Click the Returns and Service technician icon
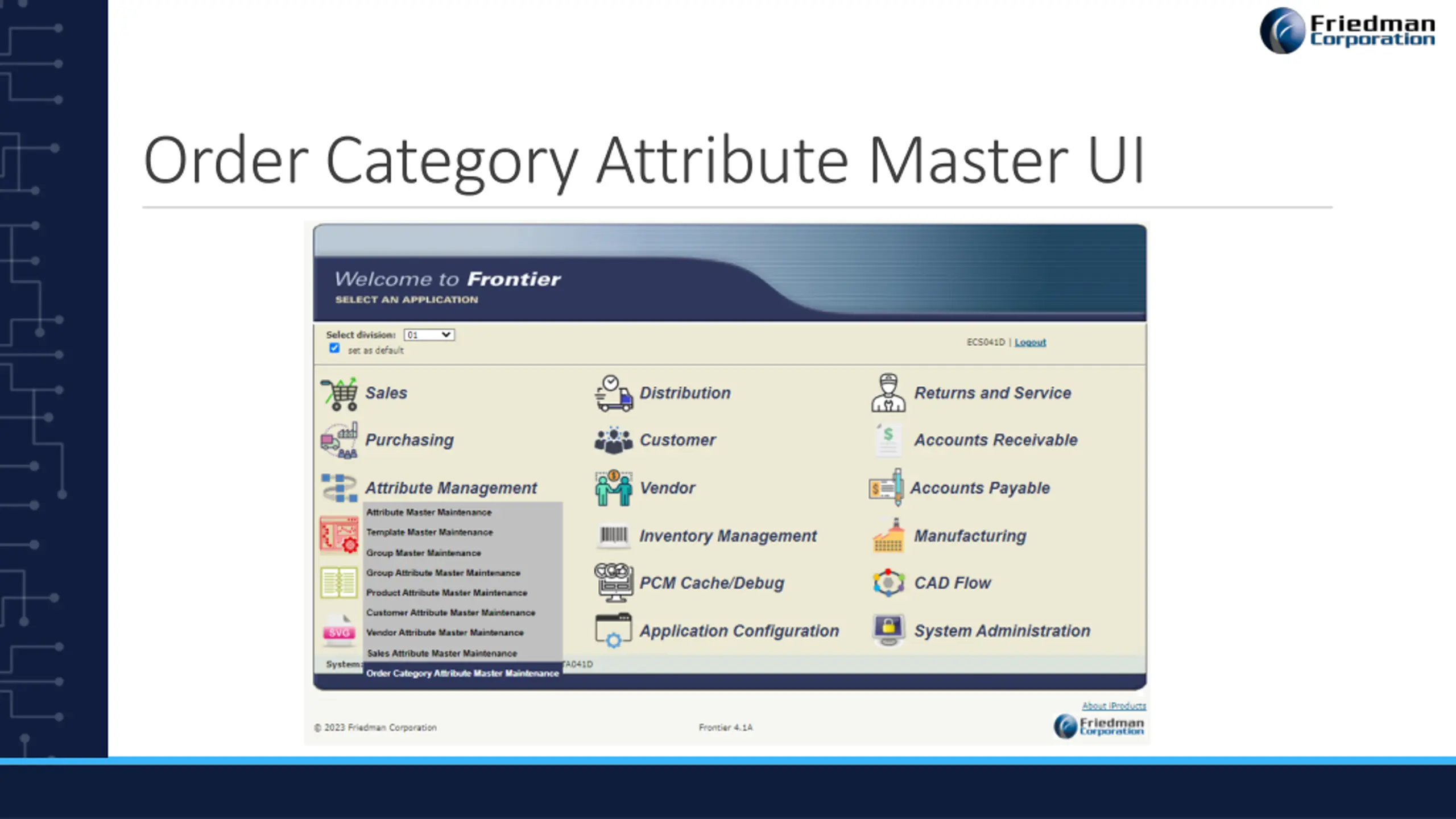 pyautogui.click(x=888, y=393)
